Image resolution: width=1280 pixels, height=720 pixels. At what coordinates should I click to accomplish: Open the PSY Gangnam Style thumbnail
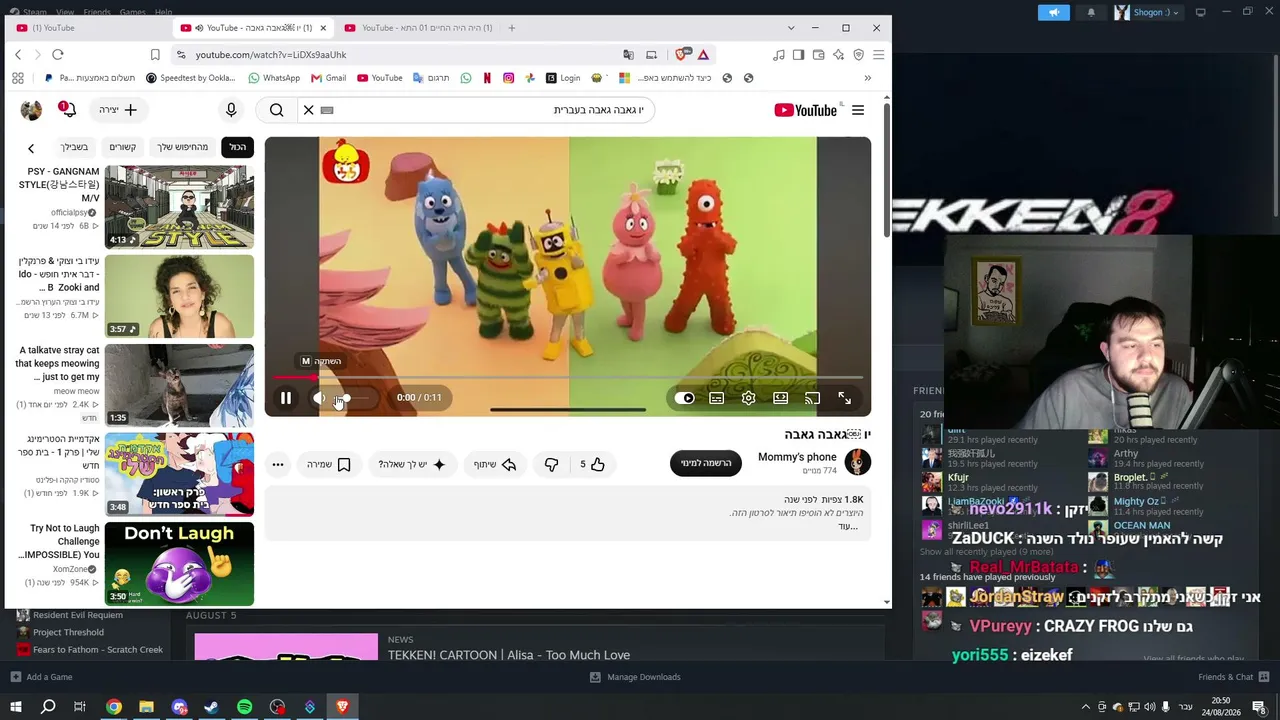179,207
